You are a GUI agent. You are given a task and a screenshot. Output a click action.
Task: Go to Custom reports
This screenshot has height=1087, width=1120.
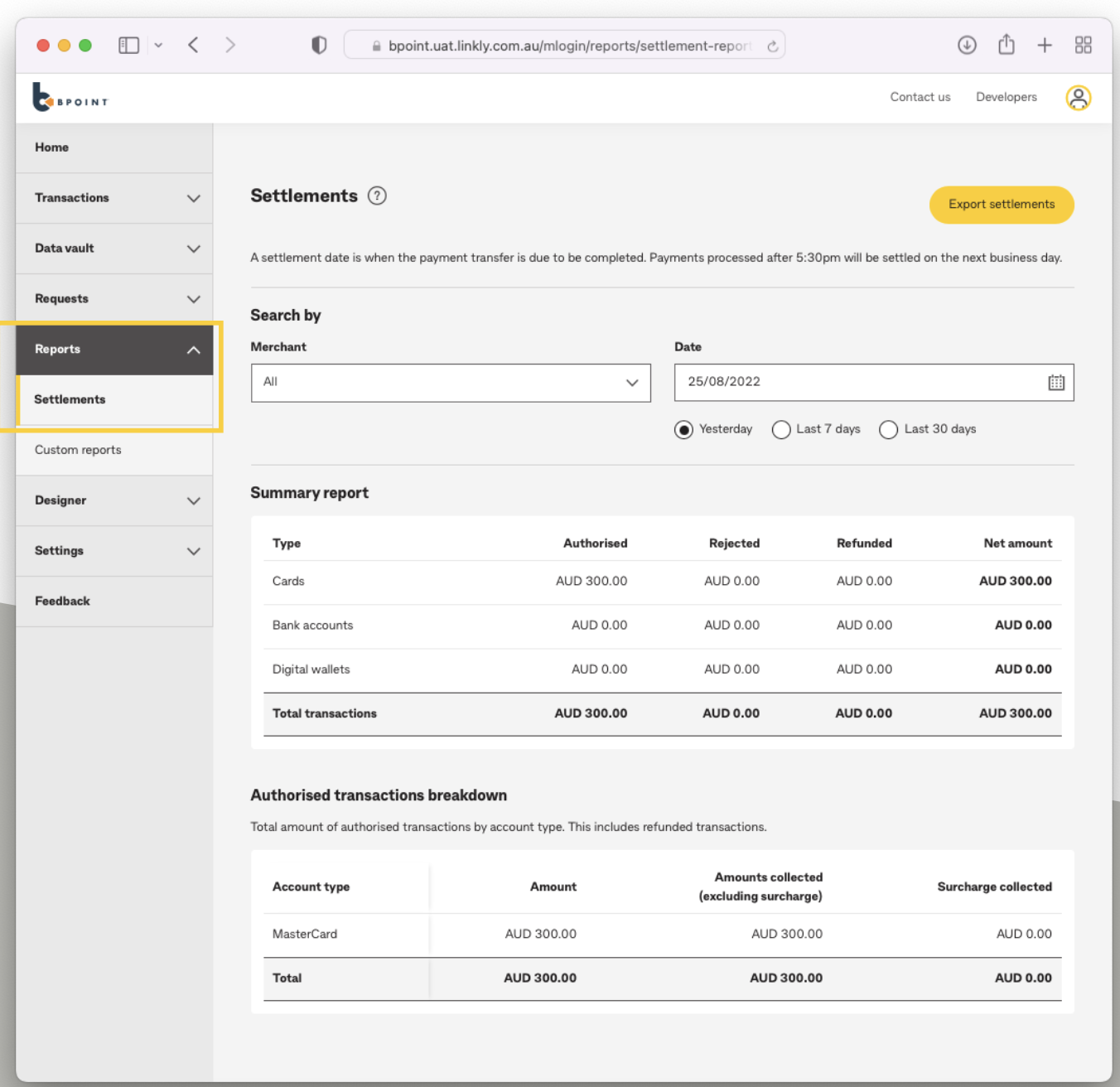(77, 450)
